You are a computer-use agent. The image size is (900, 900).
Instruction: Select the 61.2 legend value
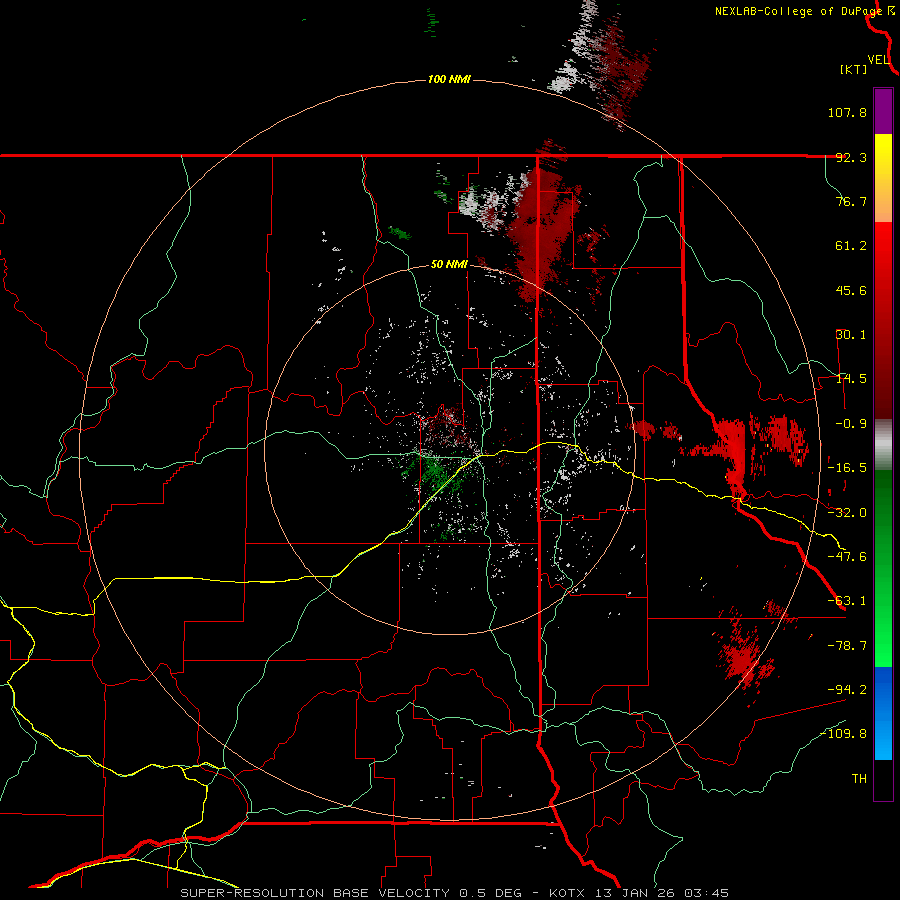point(851,246)
